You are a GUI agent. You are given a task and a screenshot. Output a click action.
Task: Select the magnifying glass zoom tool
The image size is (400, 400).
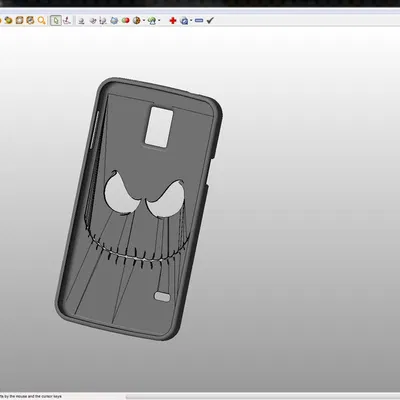pyautogui.click(x=41, y=20)
